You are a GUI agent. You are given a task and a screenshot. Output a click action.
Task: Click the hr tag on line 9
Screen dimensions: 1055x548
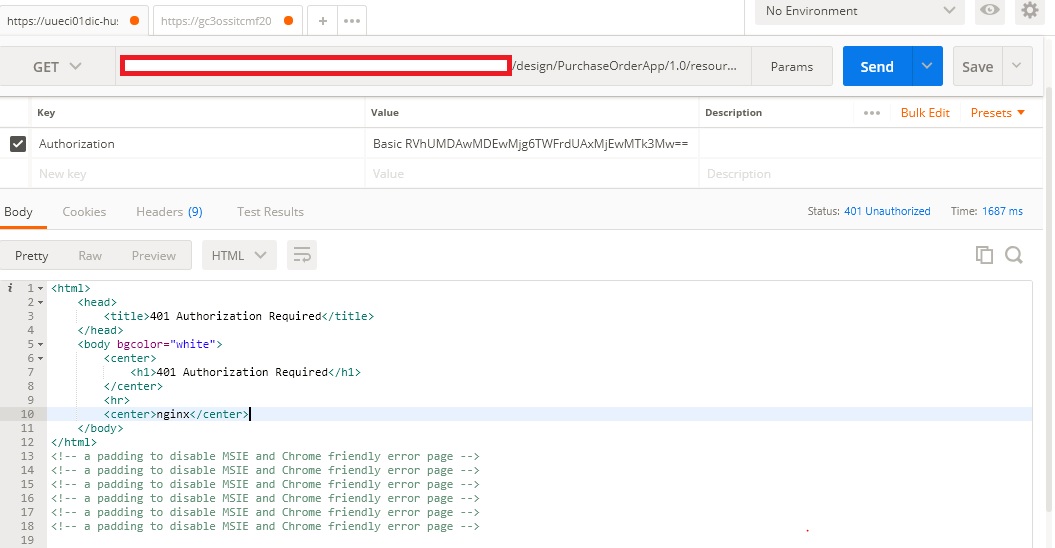116,400
